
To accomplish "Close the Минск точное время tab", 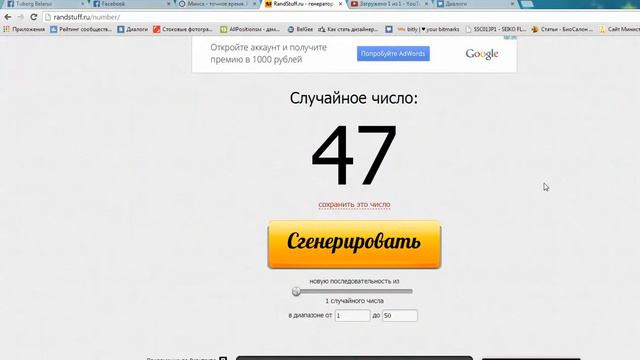I will (255, 4).
